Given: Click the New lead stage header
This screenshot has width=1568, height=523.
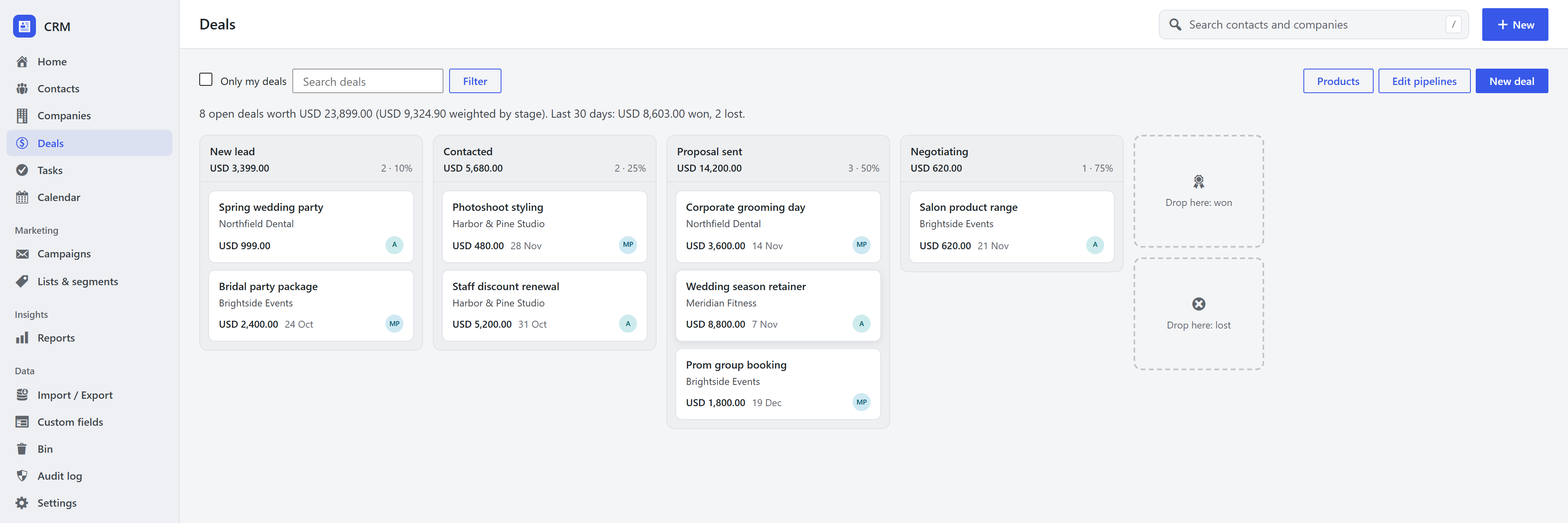Looking at the screenshot, I should tap(310, 159).
